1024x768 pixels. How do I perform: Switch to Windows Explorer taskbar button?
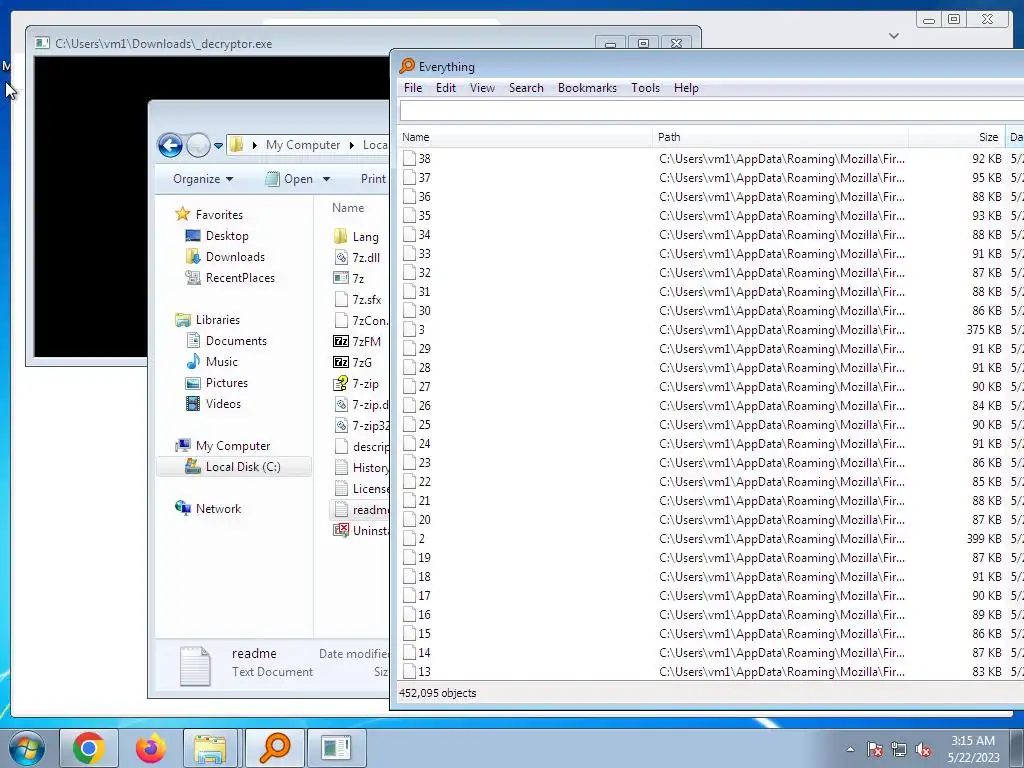[x=211, y=748]
